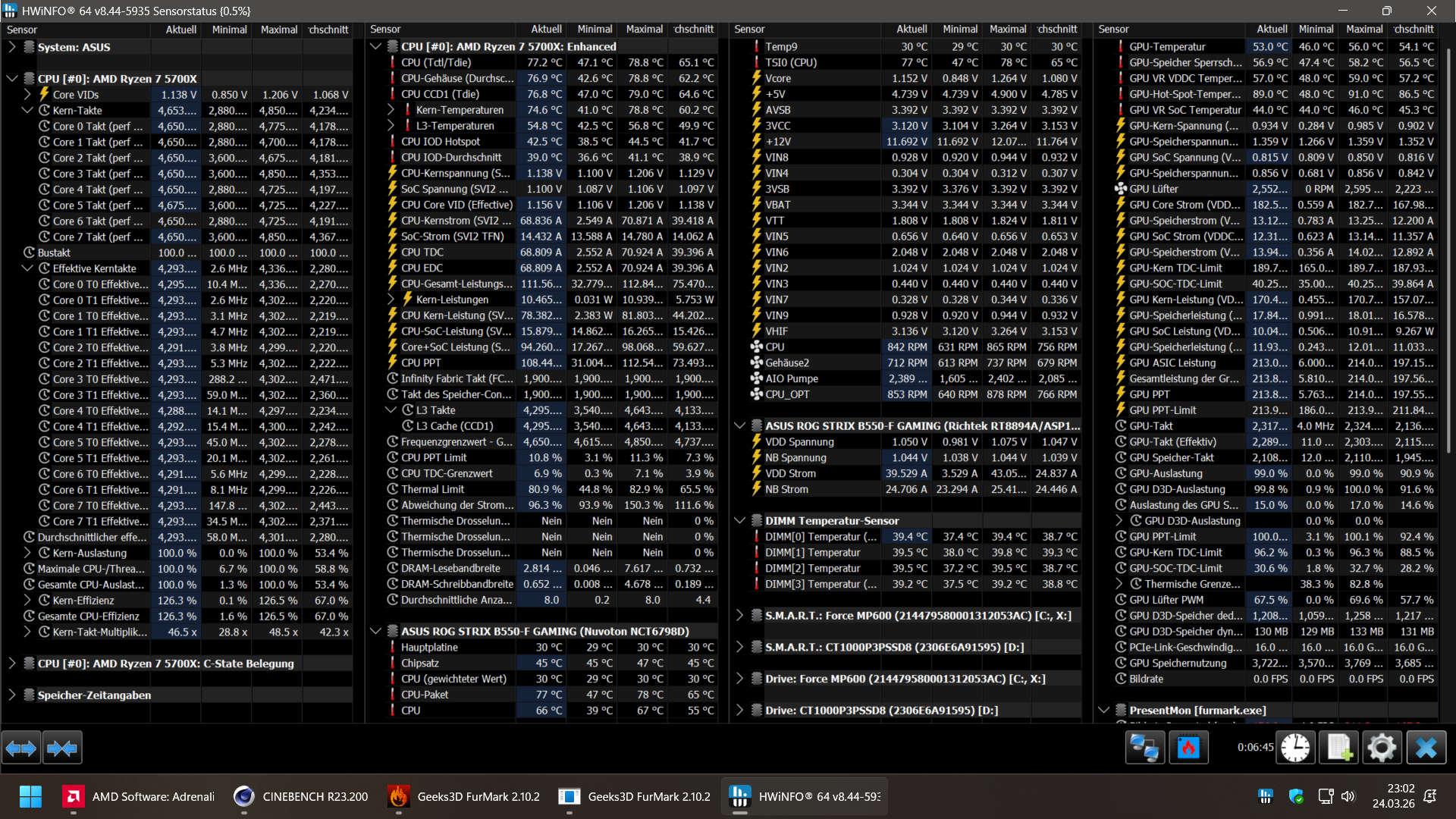Open sensor settings gear icon
Viewport: 1456px width, 819px height.
click(x=1381, y=748)
